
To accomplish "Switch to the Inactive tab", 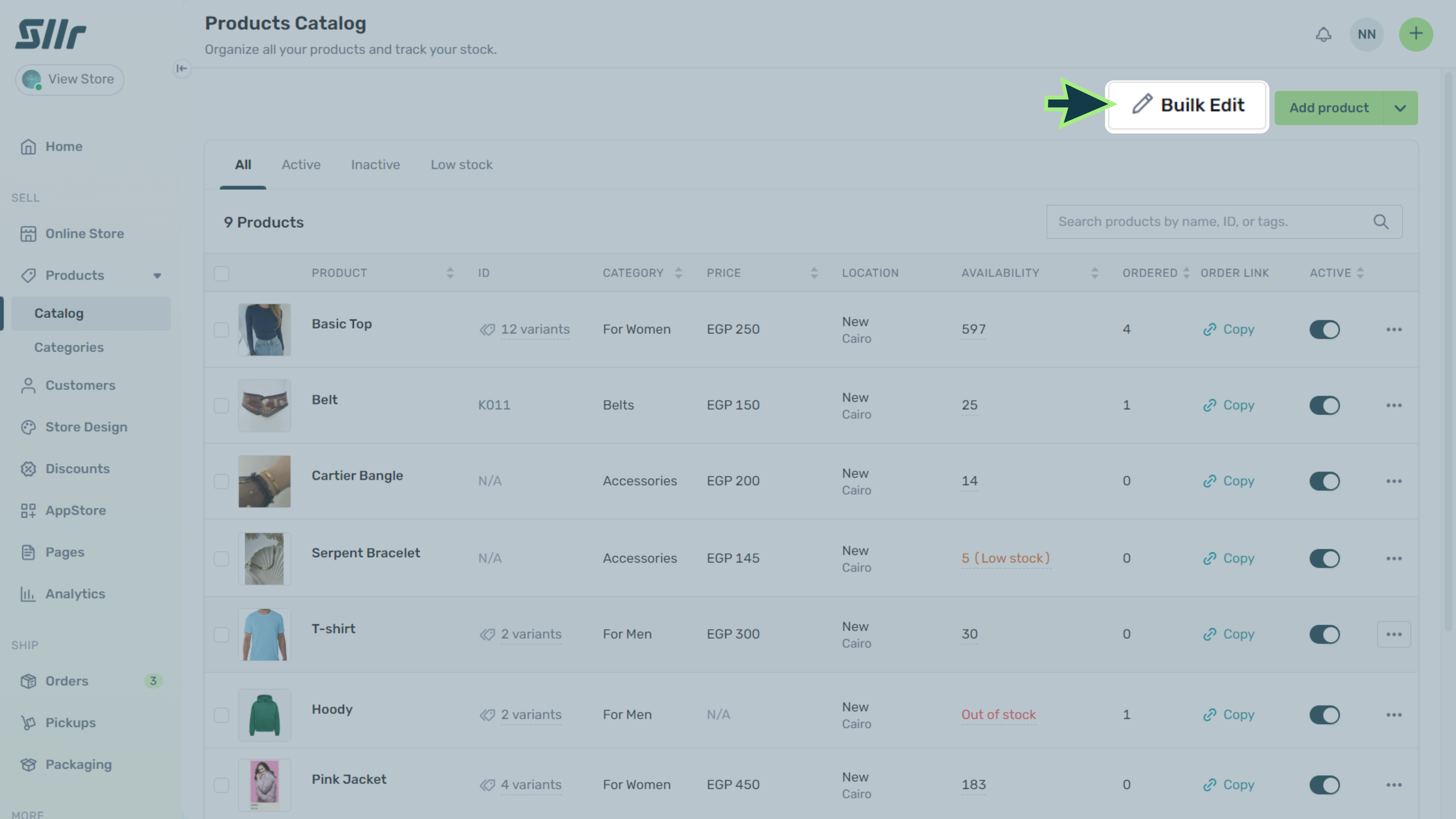I will [375, 164].
